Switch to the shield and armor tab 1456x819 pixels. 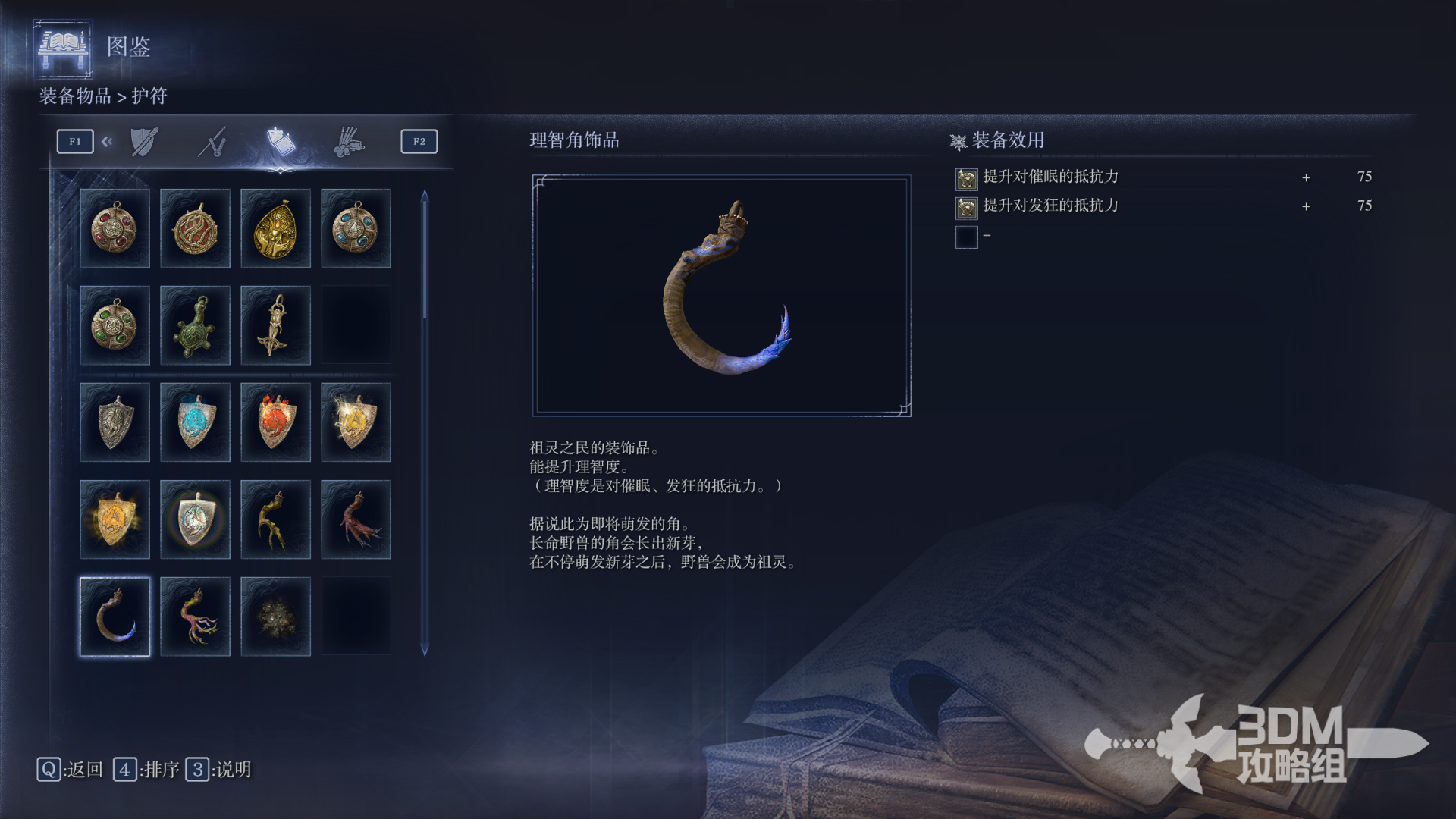(x=143, y=142)
